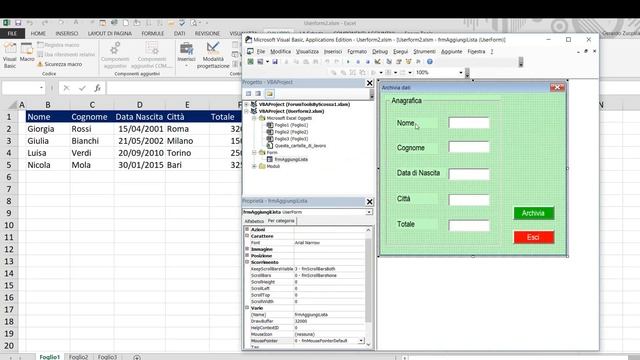Close the Proprietà panel with X

pos(369,202)
